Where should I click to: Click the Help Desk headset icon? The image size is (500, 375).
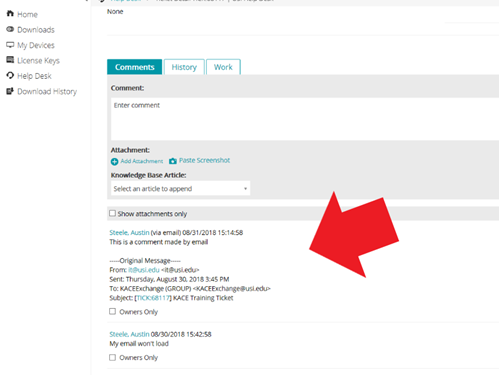(10, 75)
